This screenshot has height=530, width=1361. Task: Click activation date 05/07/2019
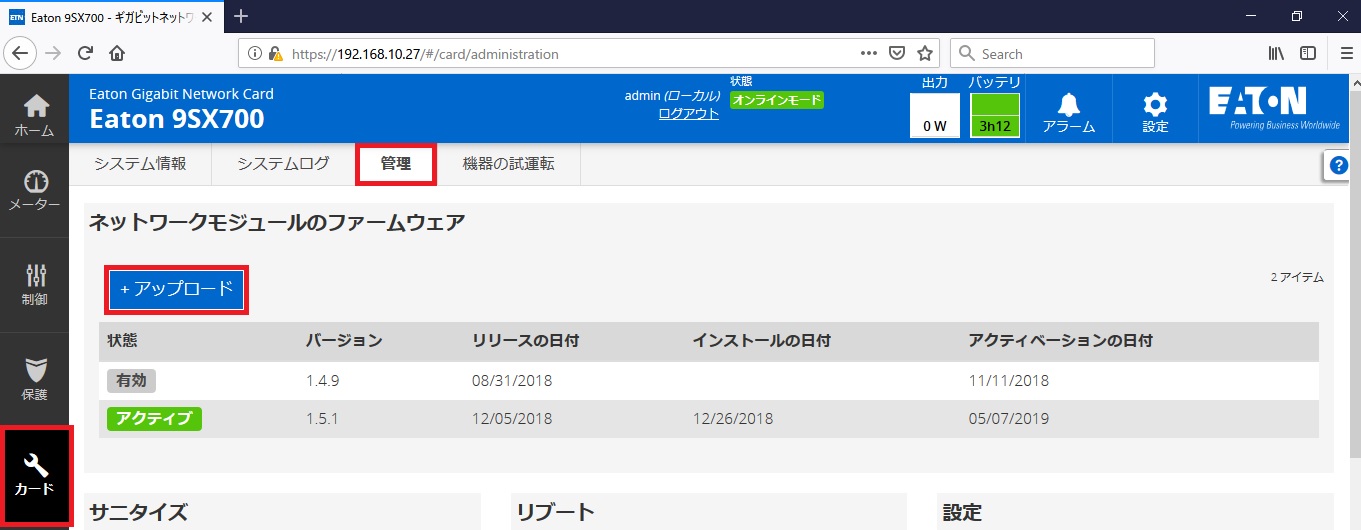click(1009, 418)
